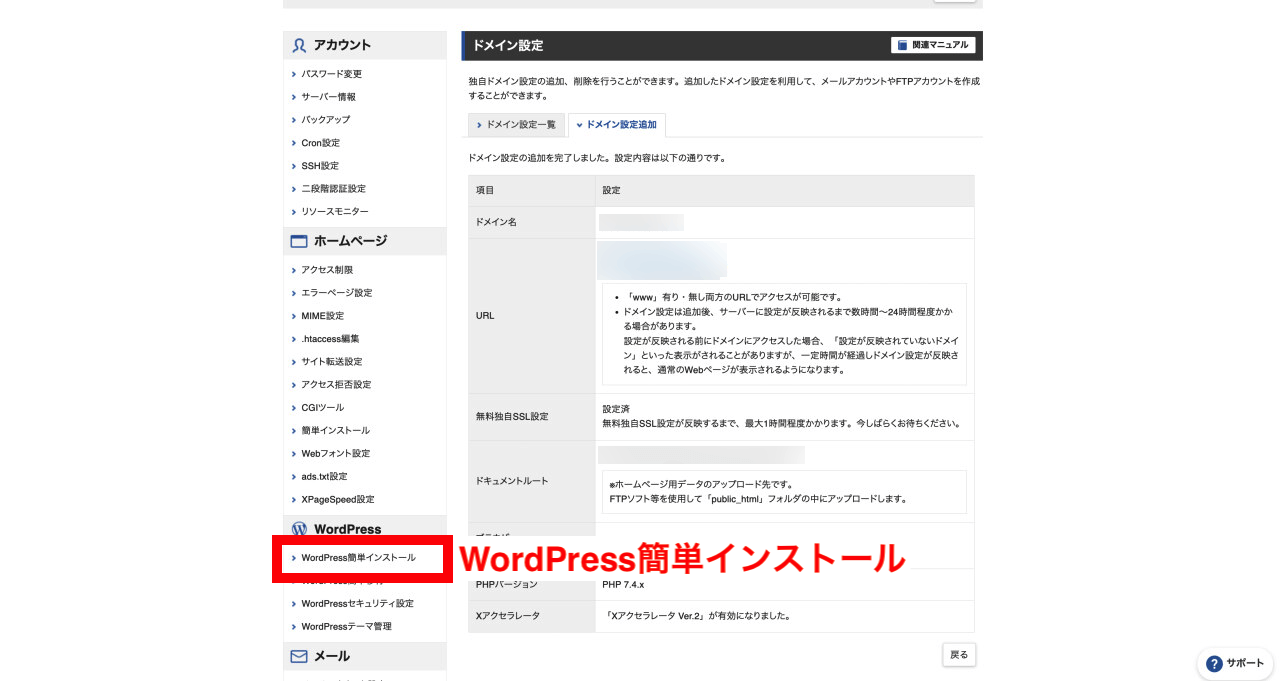Click the chevron icon on ドメイン設定一覧 tab
Viewport: 1280px width, 681px height.
point(480,125)
